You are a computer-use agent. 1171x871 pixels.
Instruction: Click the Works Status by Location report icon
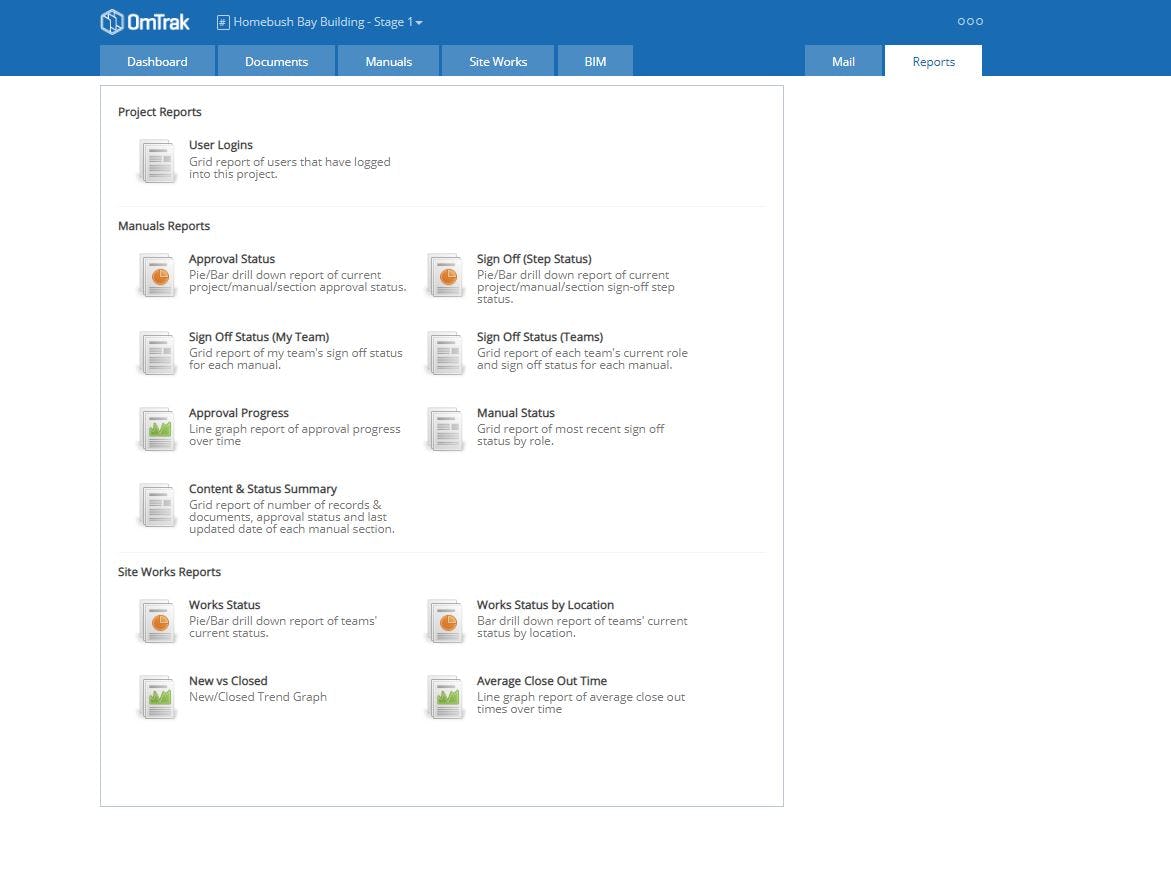coord(444,621)
